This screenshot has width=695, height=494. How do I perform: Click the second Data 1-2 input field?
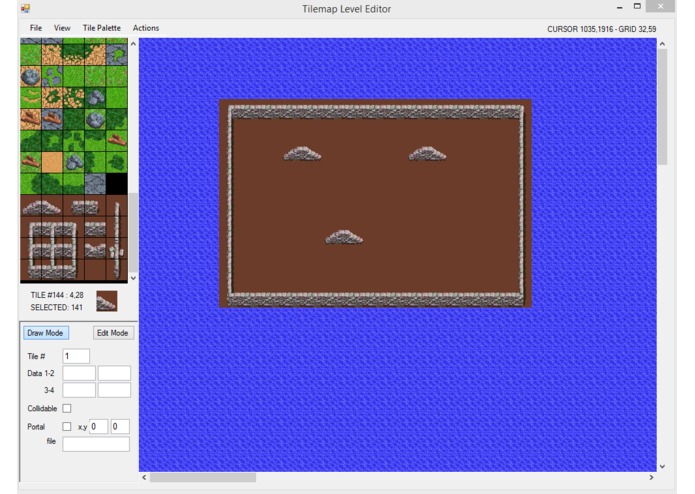point(114,373)
